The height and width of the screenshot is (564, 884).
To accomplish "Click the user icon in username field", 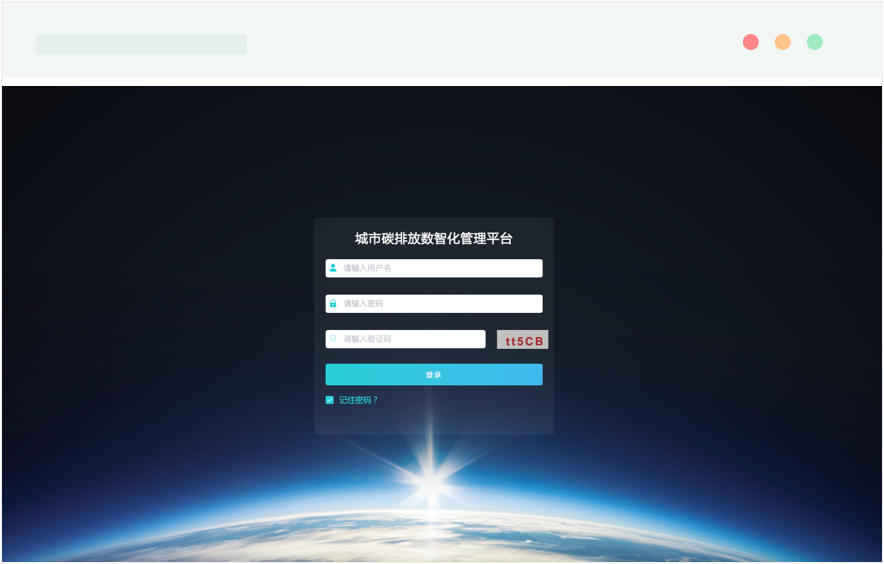I will click(333, 268).
